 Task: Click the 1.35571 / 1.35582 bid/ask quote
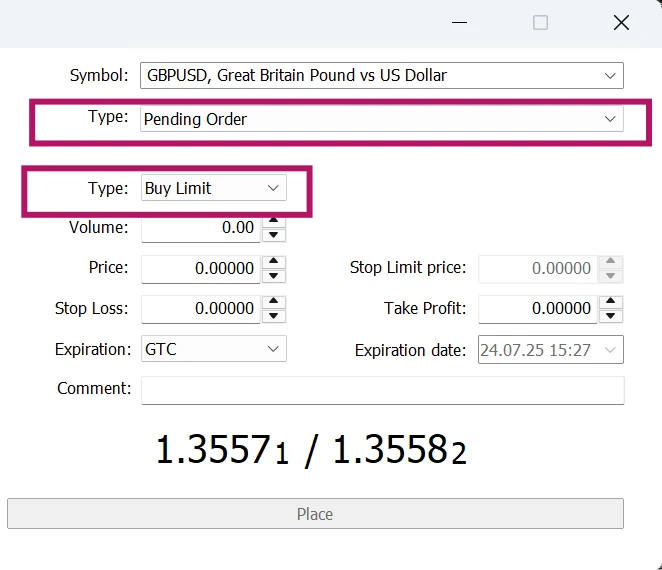311,450
